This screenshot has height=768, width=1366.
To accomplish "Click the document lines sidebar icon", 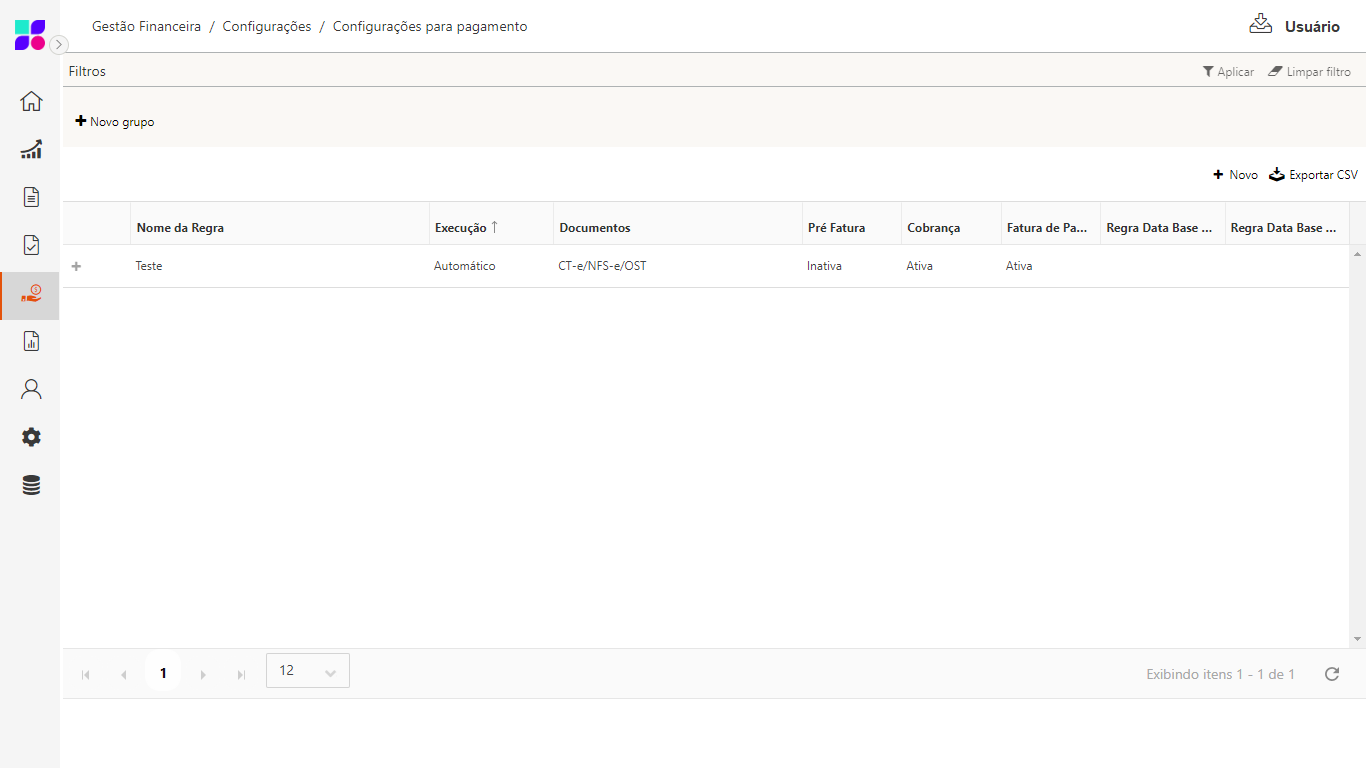I will [31, 197].
